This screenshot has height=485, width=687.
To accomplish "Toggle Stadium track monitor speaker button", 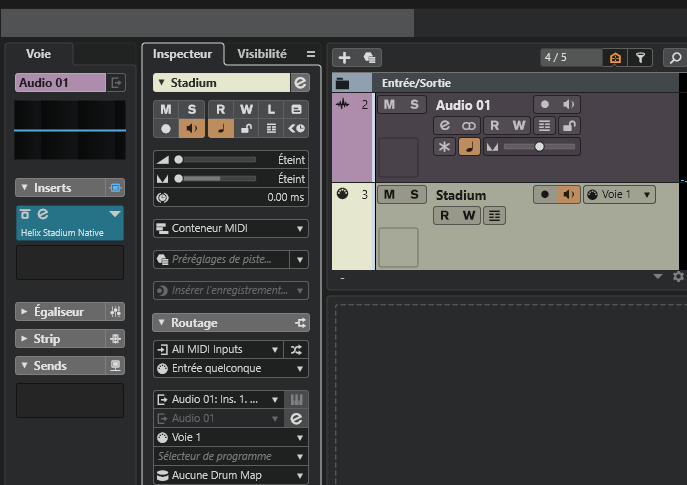I will (568, 195).
